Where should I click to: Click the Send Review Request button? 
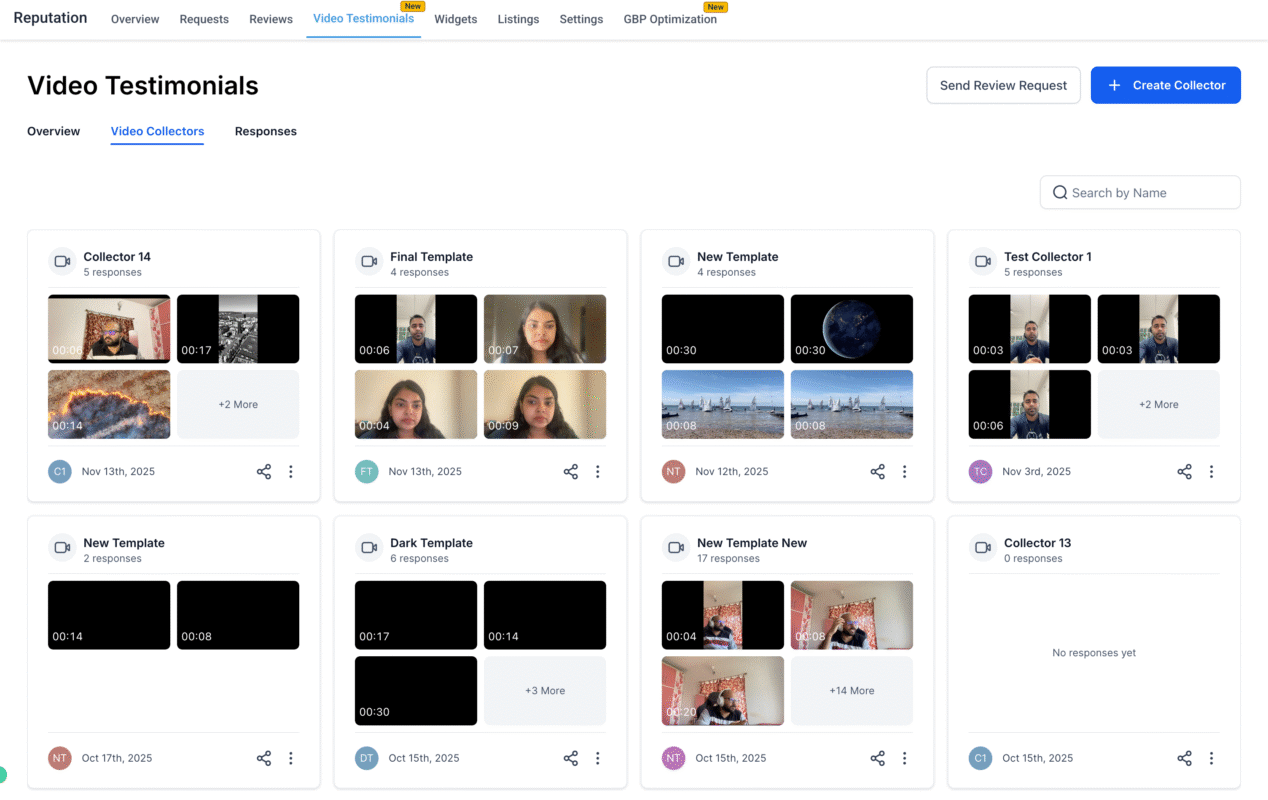[1003, 85]
